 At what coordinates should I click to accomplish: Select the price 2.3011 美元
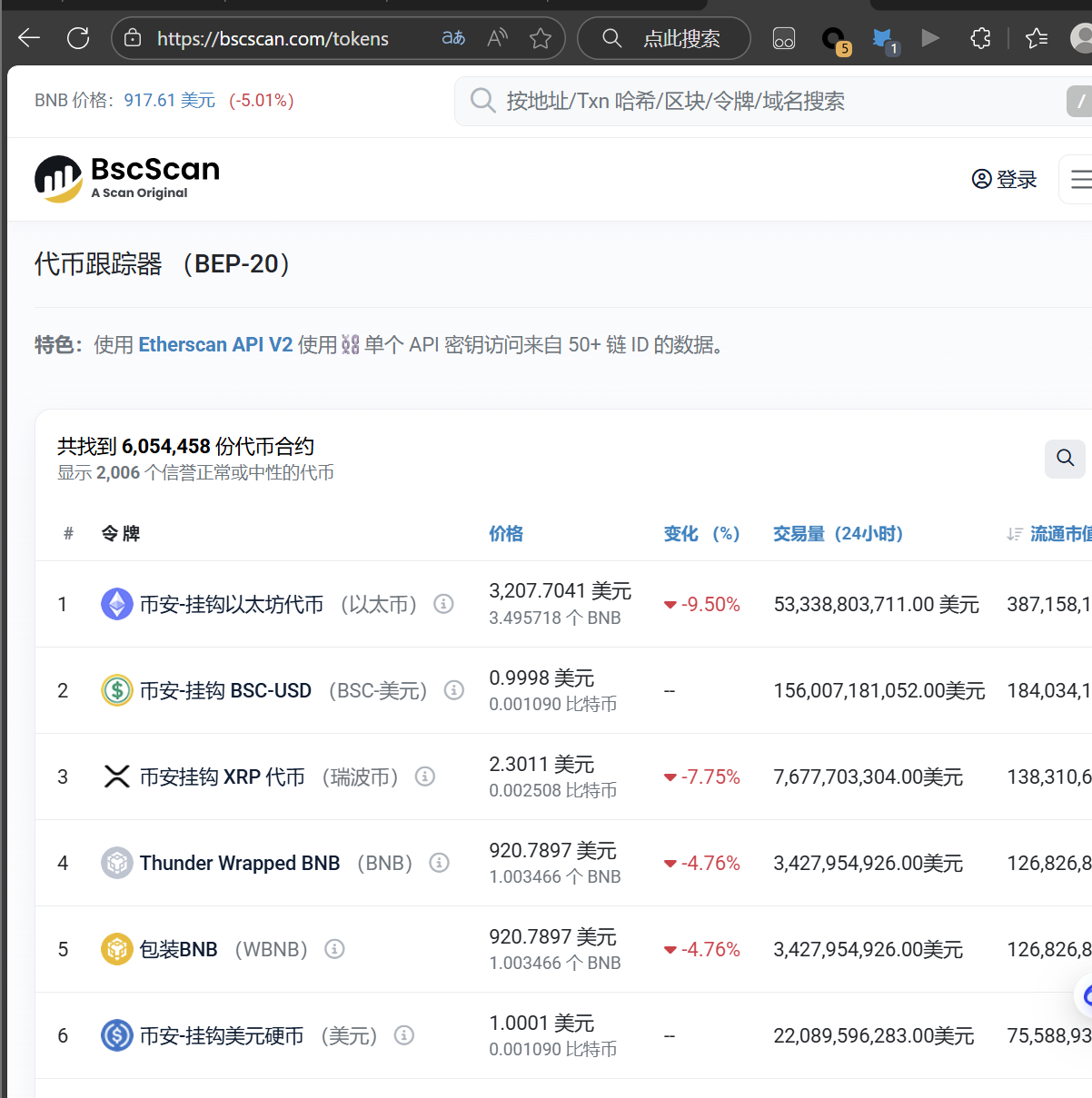pyautogui.click(x=541, y=765)
